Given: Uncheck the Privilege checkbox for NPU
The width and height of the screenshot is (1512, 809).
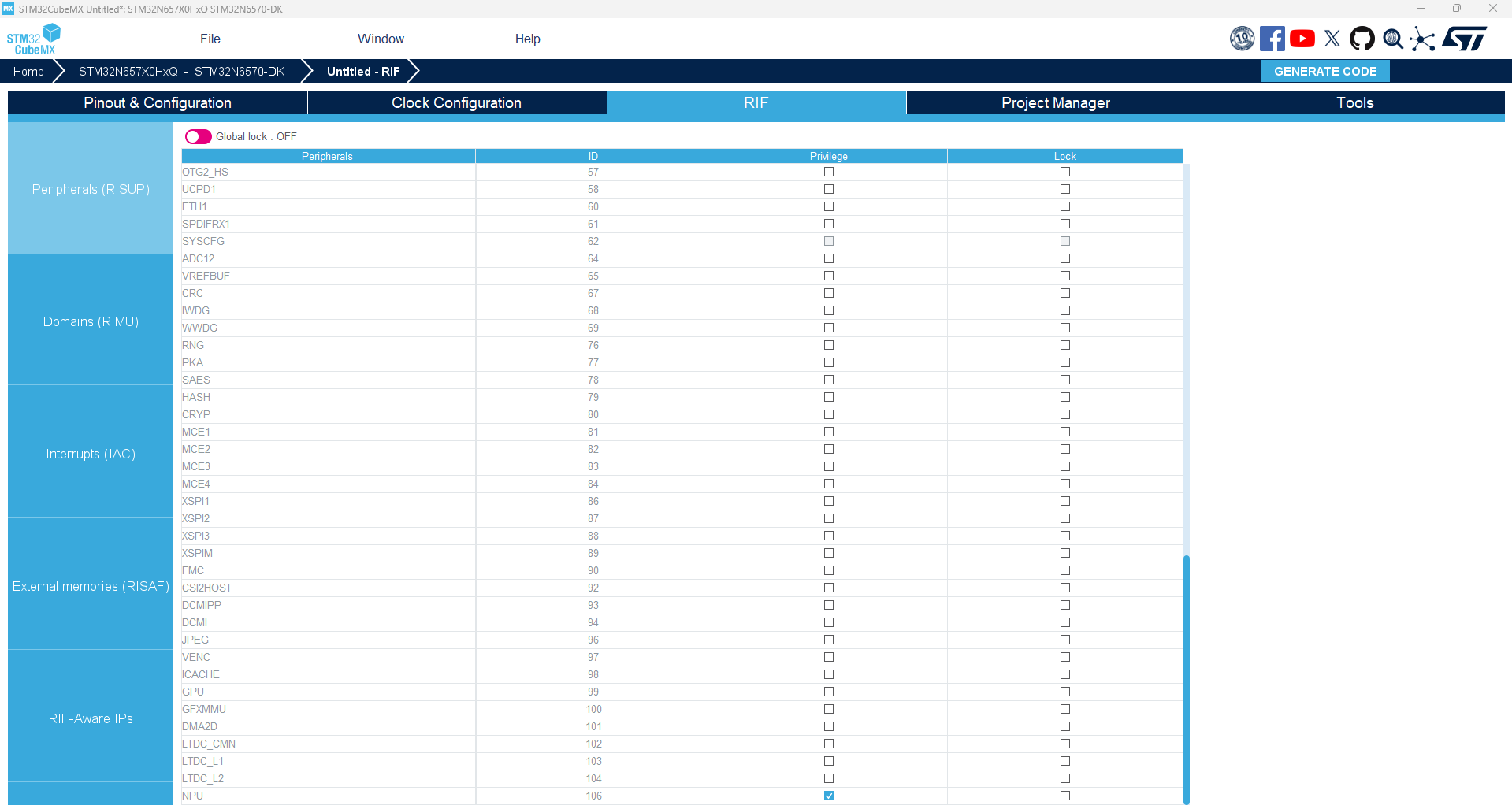Looking at the screenshot, I should 829,796.
